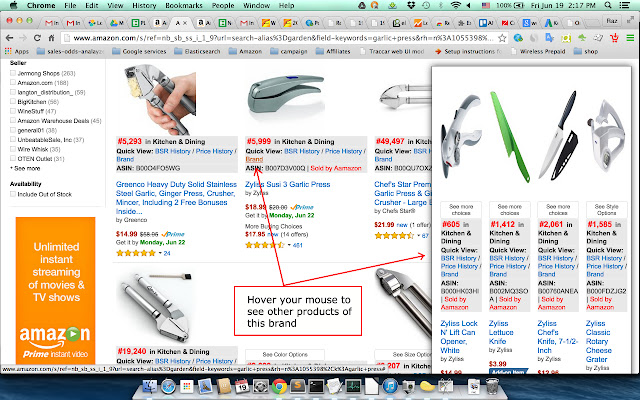The width and height of the screenshot is (640, 400).
Task: Open Spotlight search magnifier in menu bar
Action: [x=608, y=5]
